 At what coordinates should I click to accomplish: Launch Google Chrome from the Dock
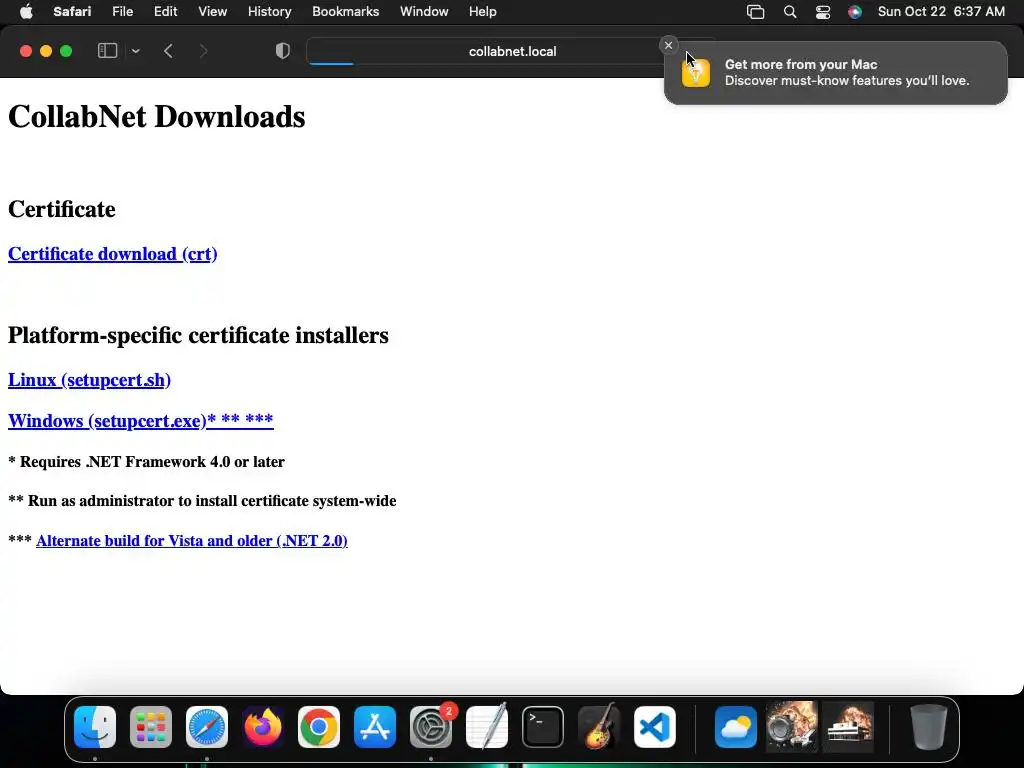(319, 727)
